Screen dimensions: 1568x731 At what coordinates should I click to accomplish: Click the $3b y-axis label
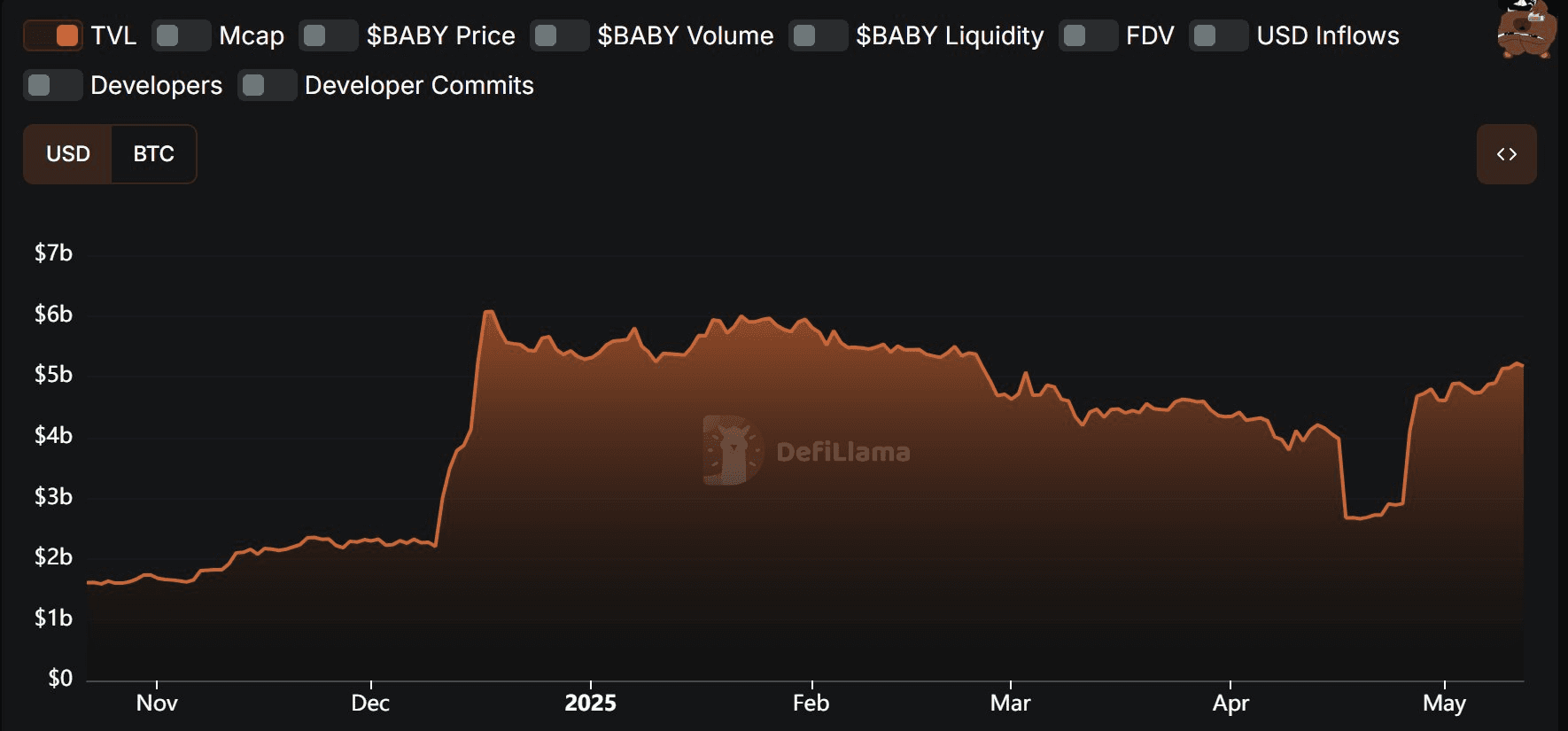[x=53, y=496]
